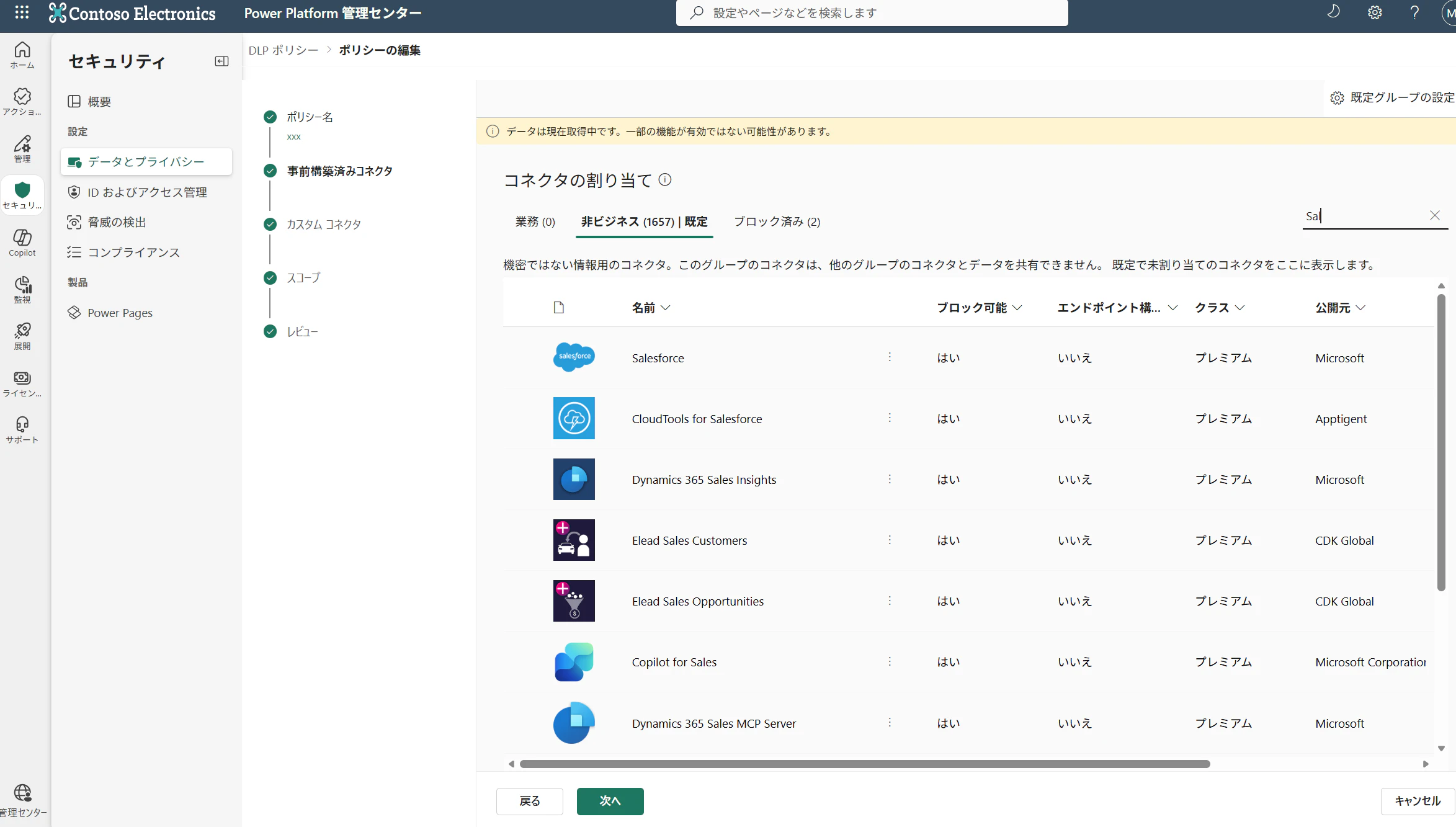Image resolution: width=1456 pixels, height=827 pixels.
Task: Select the Elead Sales Opportunities row name
Action: pos(697,601)
